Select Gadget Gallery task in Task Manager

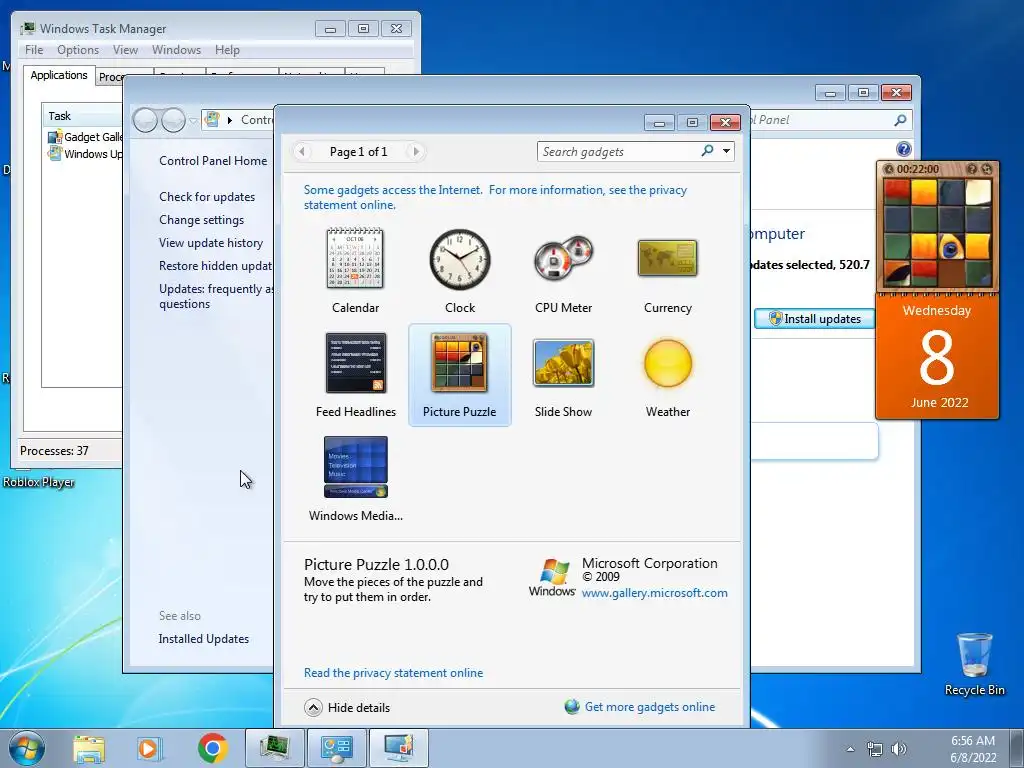(x=85, y=136)
